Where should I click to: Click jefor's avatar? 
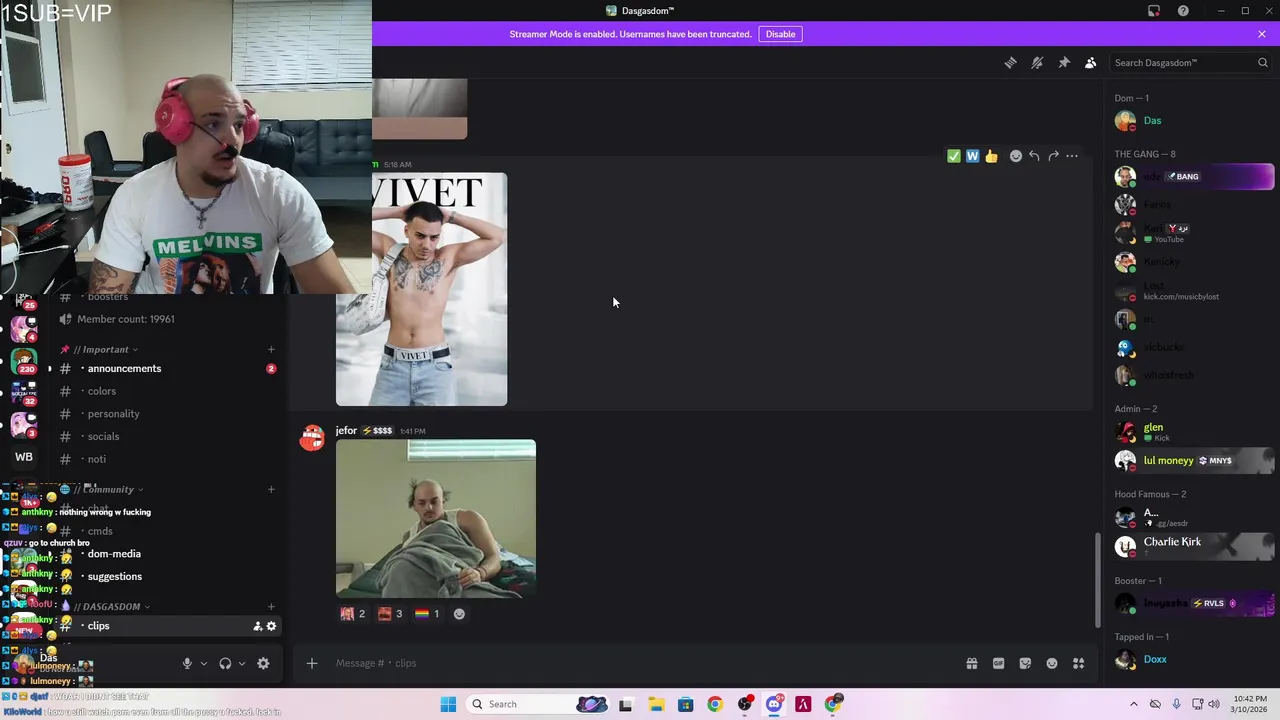point(312,437)
